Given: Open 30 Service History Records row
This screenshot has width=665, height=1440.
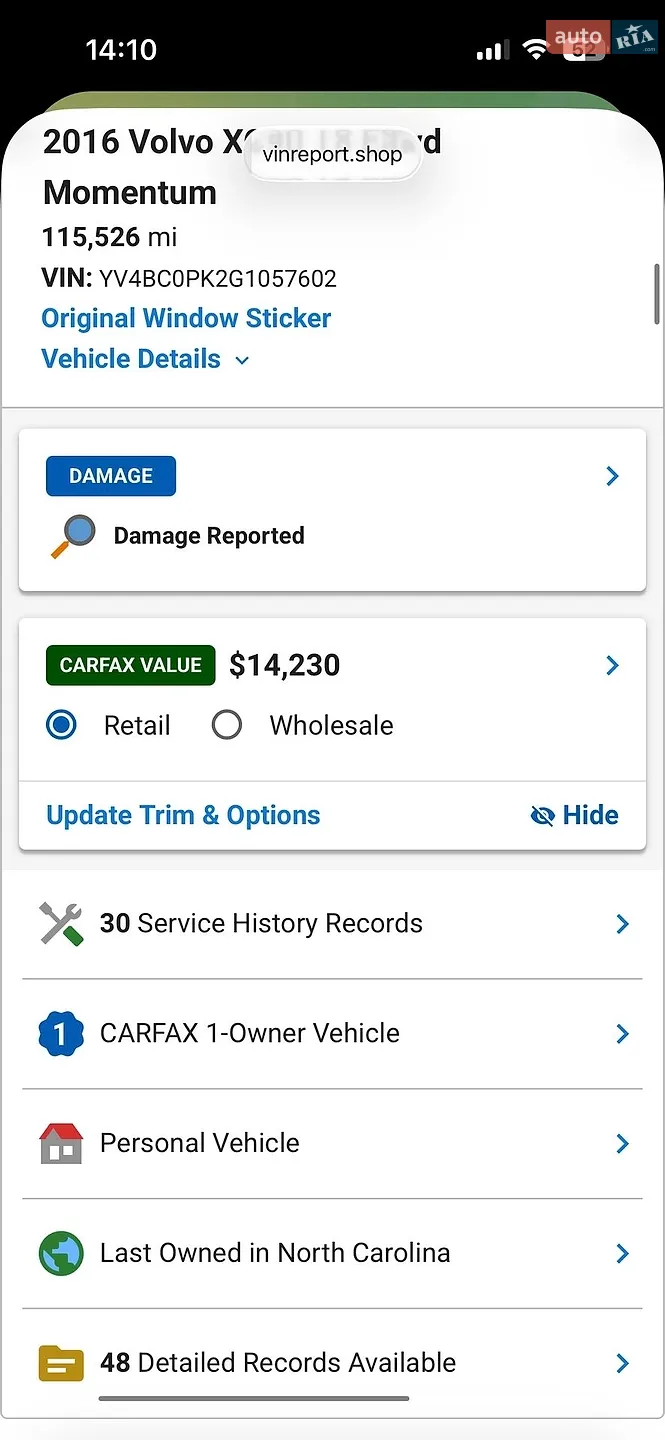Looking at the screenshot, I should [332, 924].
